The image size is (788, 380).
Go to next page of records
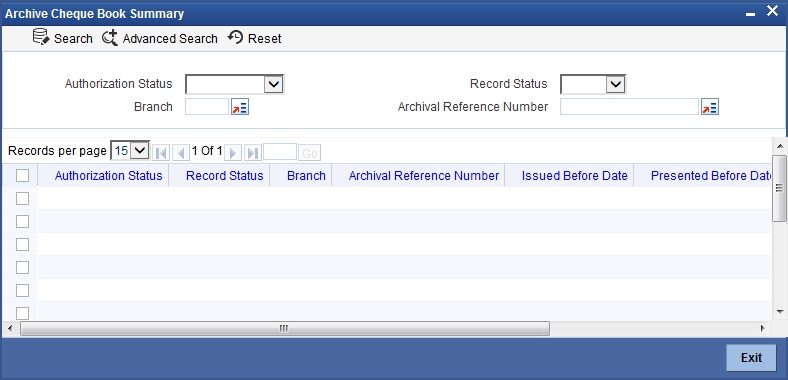233,153
